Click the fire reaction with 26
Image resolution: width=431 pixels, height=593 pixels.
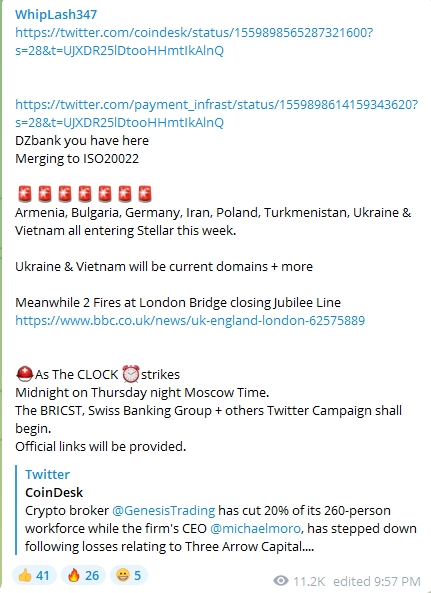[x=83, y=575]
